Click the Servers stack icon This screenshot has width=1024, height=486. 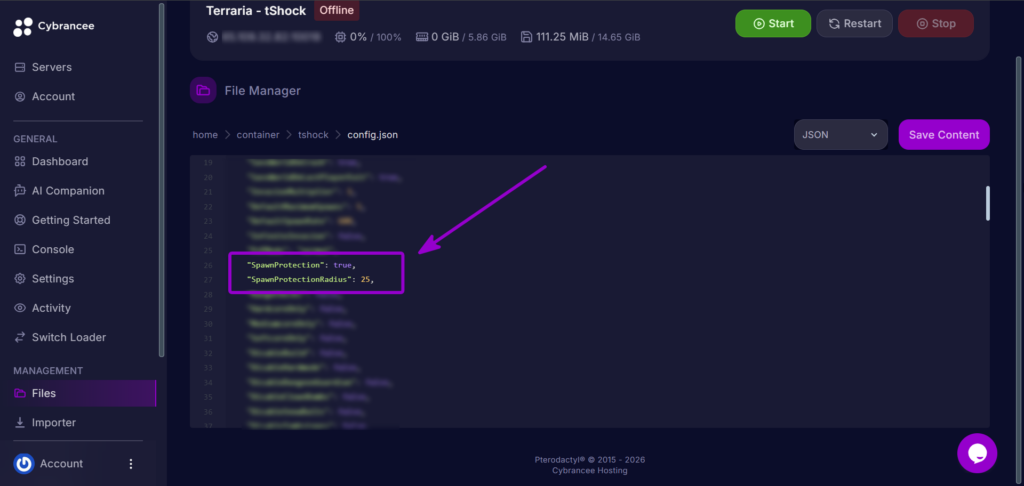click(20, 67)
